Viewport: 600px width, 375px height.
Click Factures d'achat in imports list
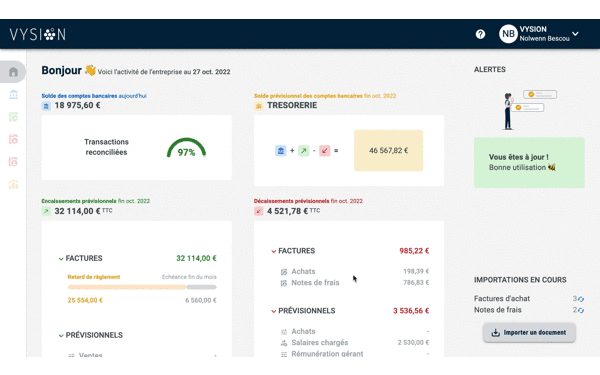click(502, 298)
